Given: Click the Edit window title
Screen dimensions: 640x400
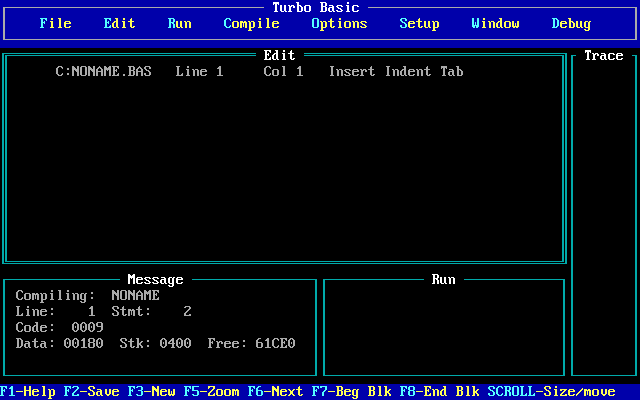Looking at the screenshot, I should click(x=280, y=55).
